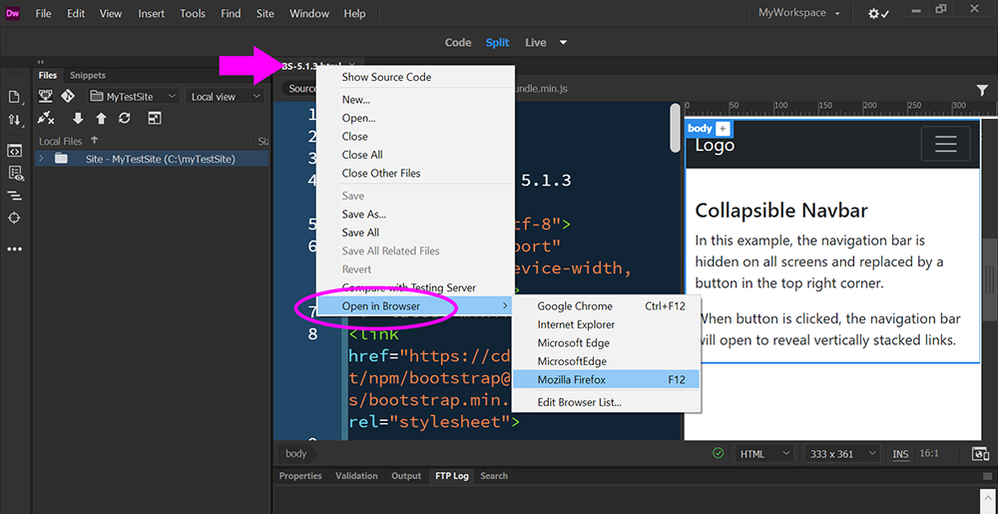Click the Synchronize refresh icon in Files panel
This screenshot has width=998, height=514.
125,118
